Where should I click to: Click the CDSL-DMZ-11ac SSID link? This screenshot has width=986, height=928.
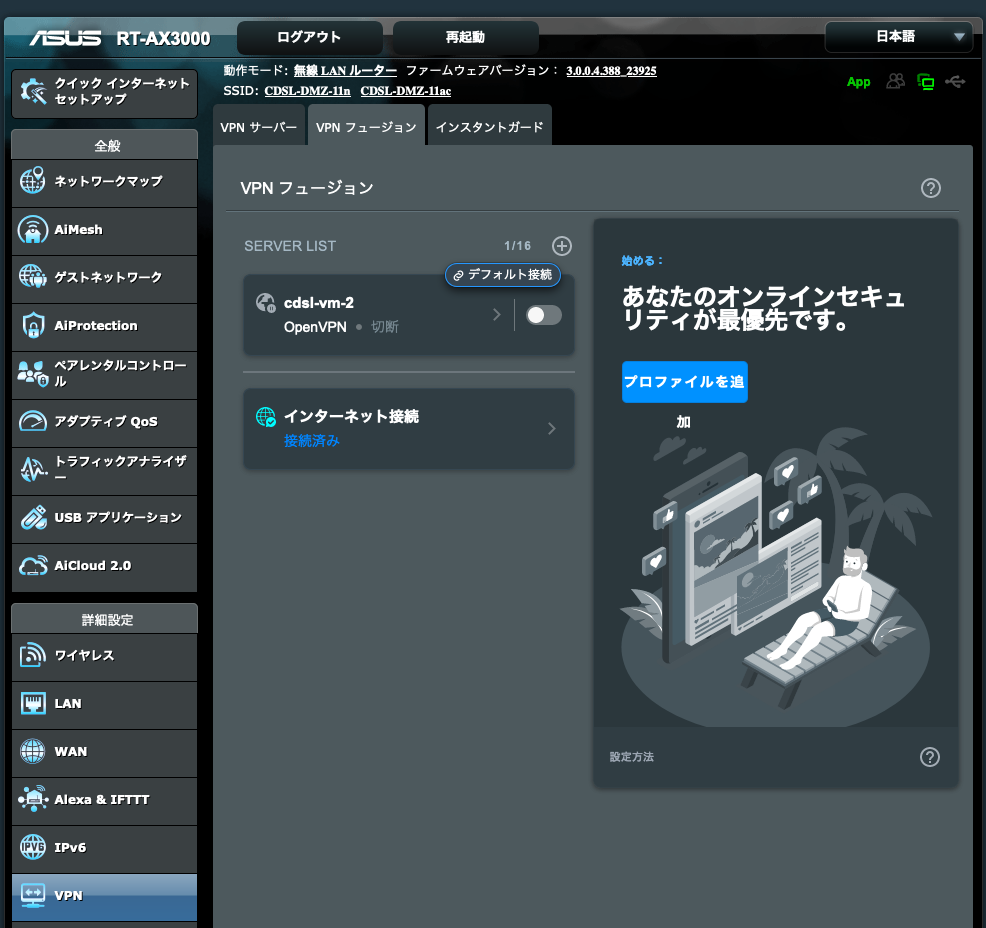tap(405, 91)
